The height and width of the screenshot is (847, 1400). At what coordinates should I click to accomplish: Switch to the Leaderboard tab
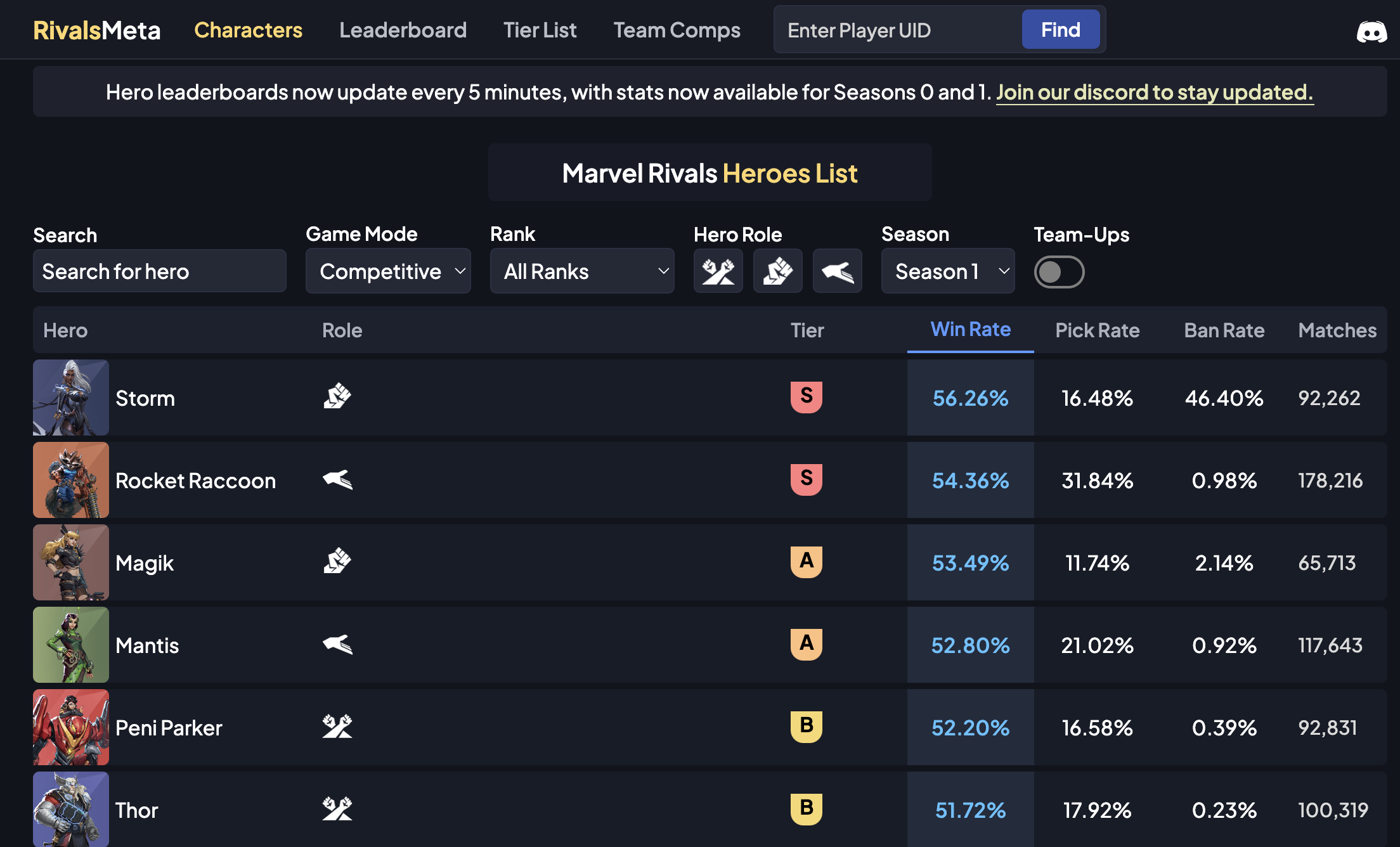(x=403, y=30)
